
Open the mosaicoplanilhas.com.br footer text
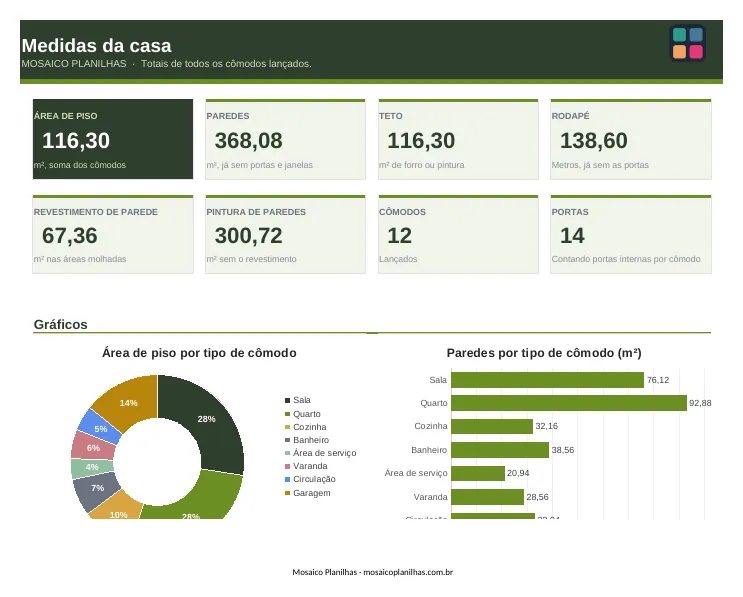pyautogui.click(x=408, y=572)
